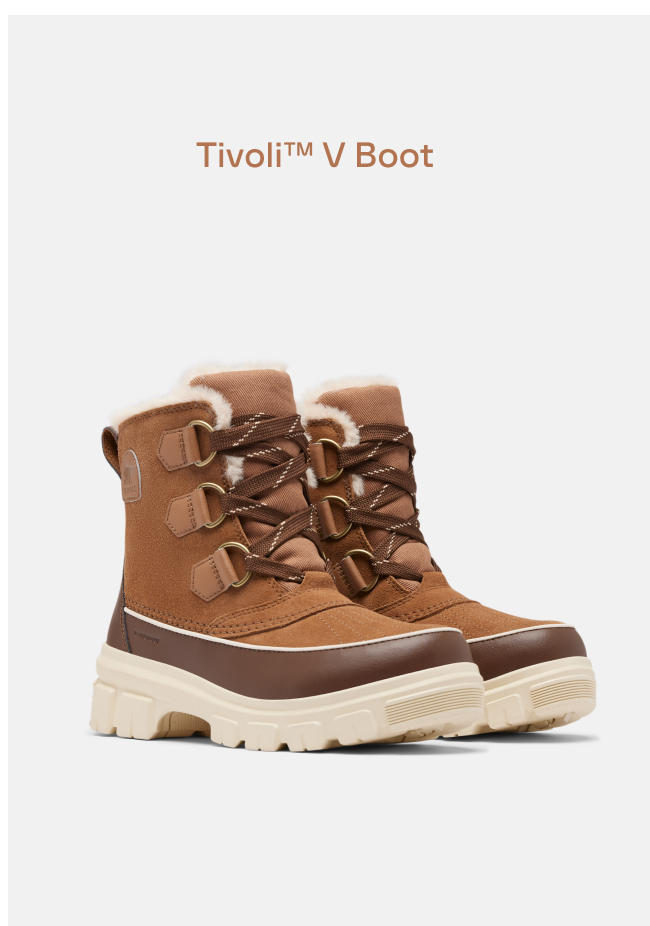This screenshot has width=650, height=926.
Task: Click the ribbed toe bumper of the right boot sole
Action: tap(563, 692)
